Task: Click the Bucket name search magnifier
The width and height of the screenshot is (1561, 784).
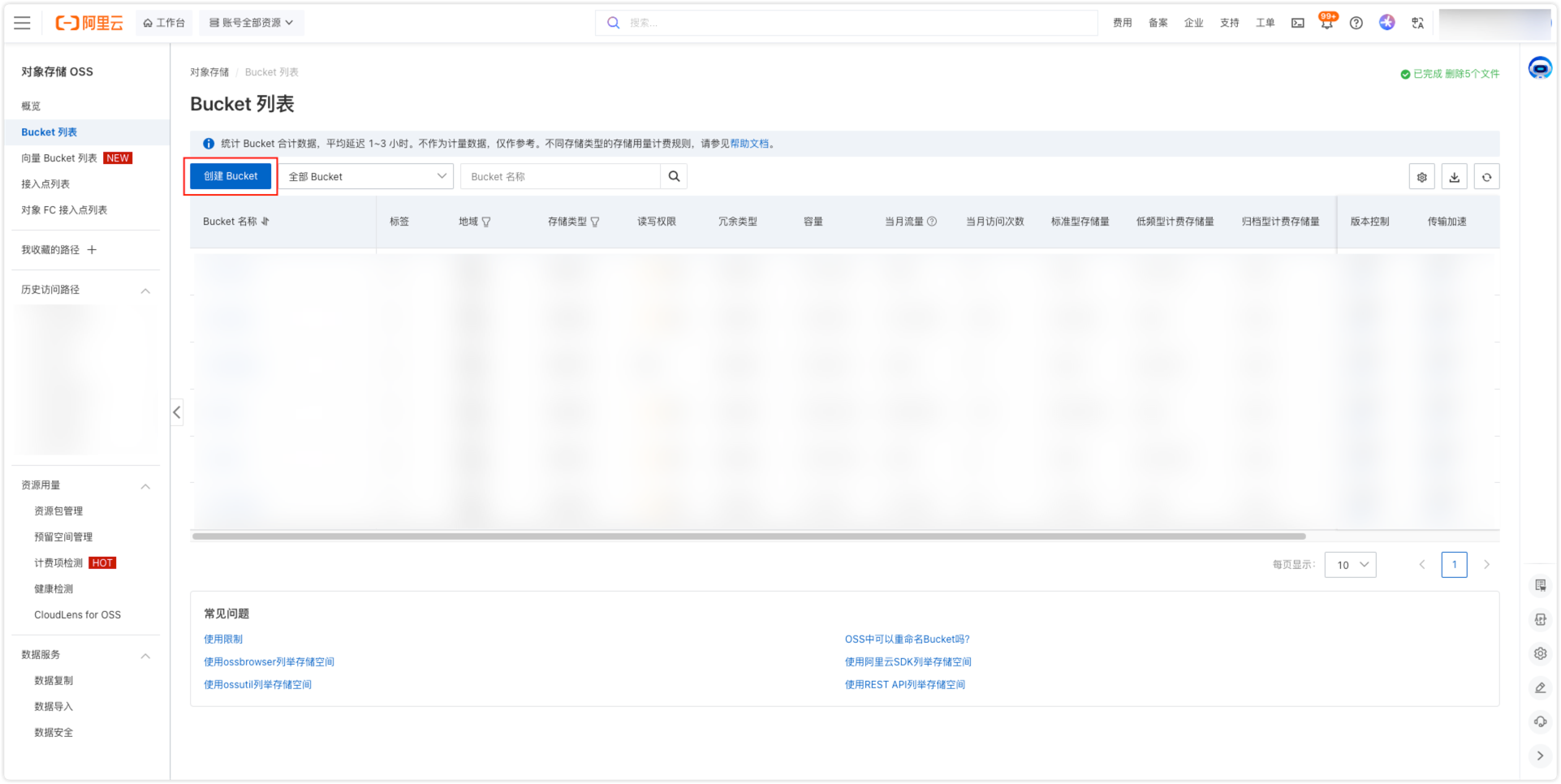Action: click(x=674, y=176)
